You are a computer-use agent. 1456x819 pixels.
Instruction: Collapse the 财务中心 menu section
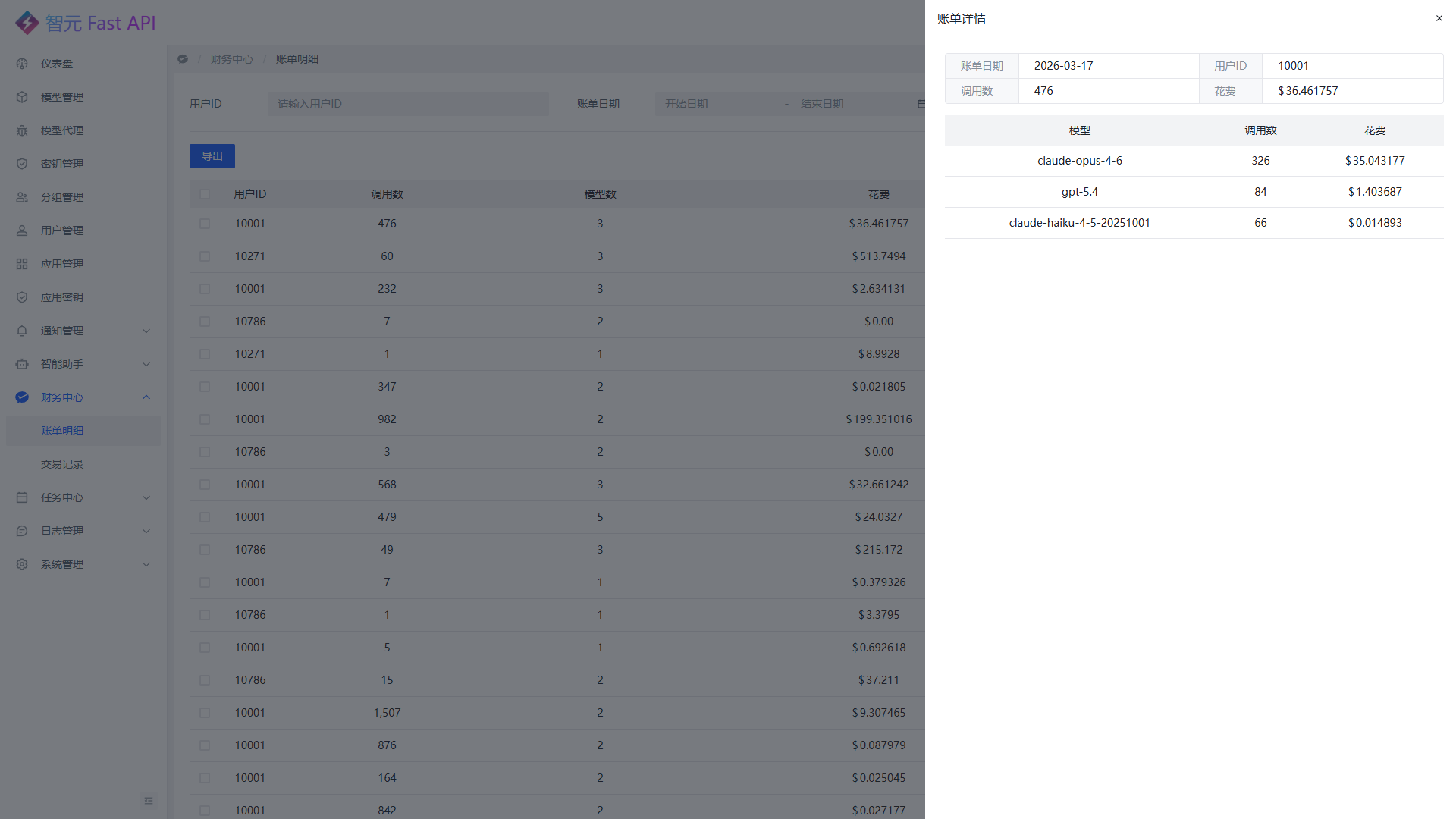click(x=146, y=397)
